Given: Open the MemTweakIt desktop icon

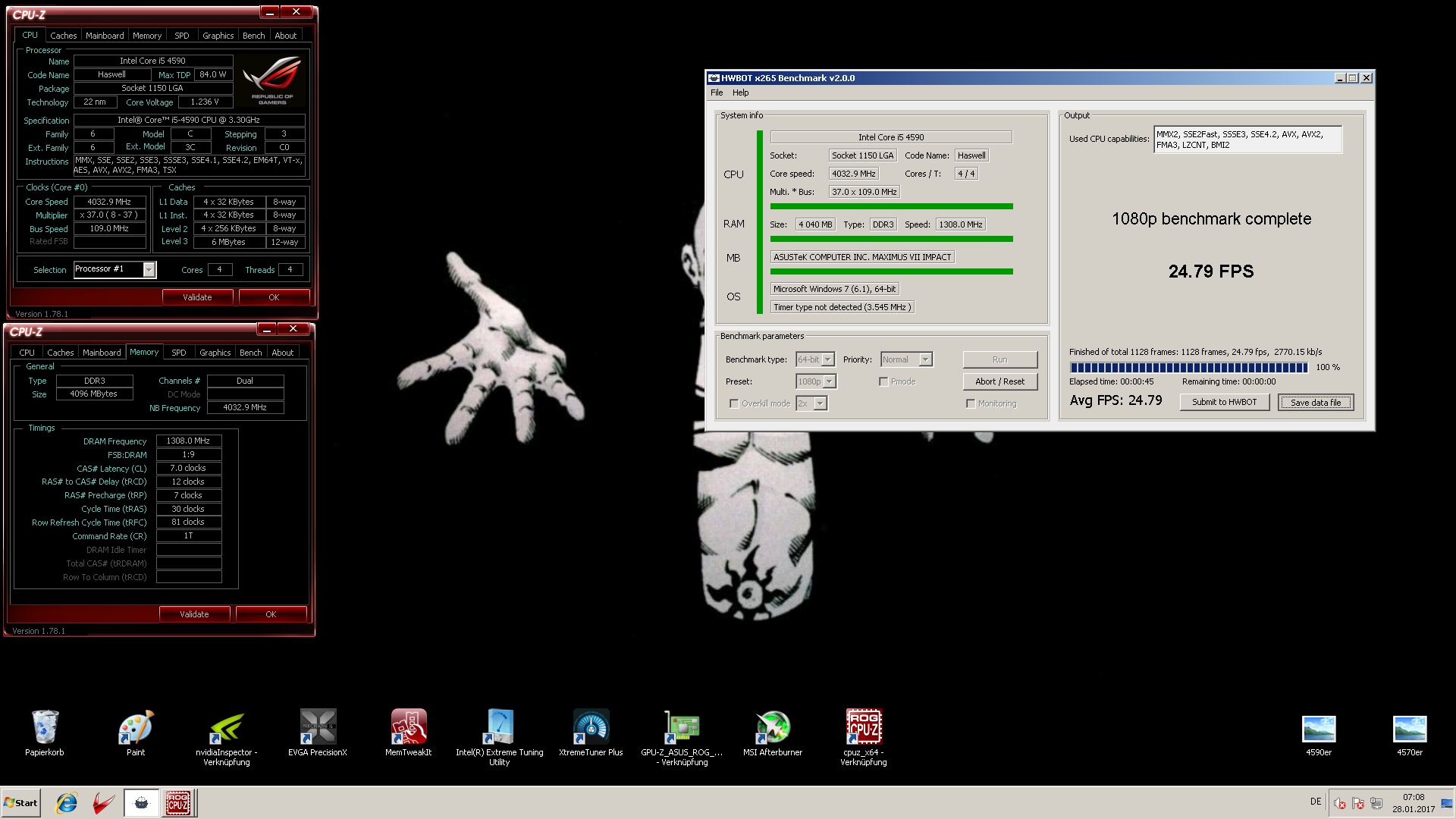Looking at the screenshot, I should pyautogui.click(x=409, y=733).
